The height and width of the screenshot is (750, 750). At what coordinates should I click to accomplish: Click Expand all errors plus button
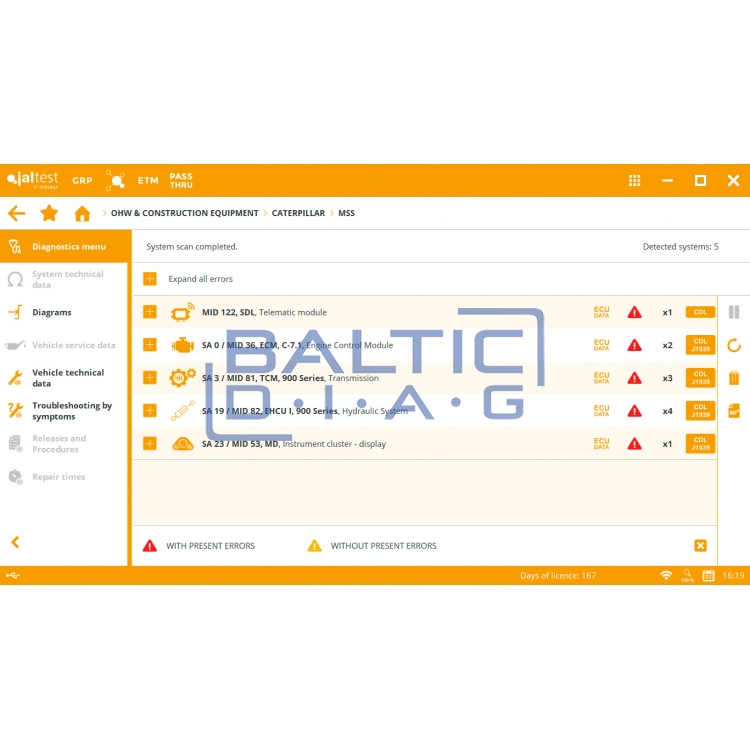coord(150,279)
